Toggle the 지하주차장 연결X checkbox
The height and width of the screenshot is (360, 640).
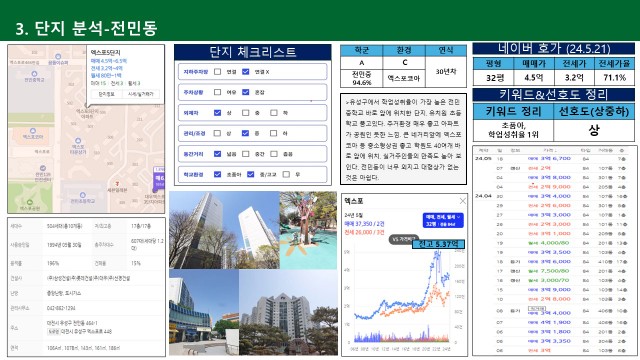[x=245, y=72]
